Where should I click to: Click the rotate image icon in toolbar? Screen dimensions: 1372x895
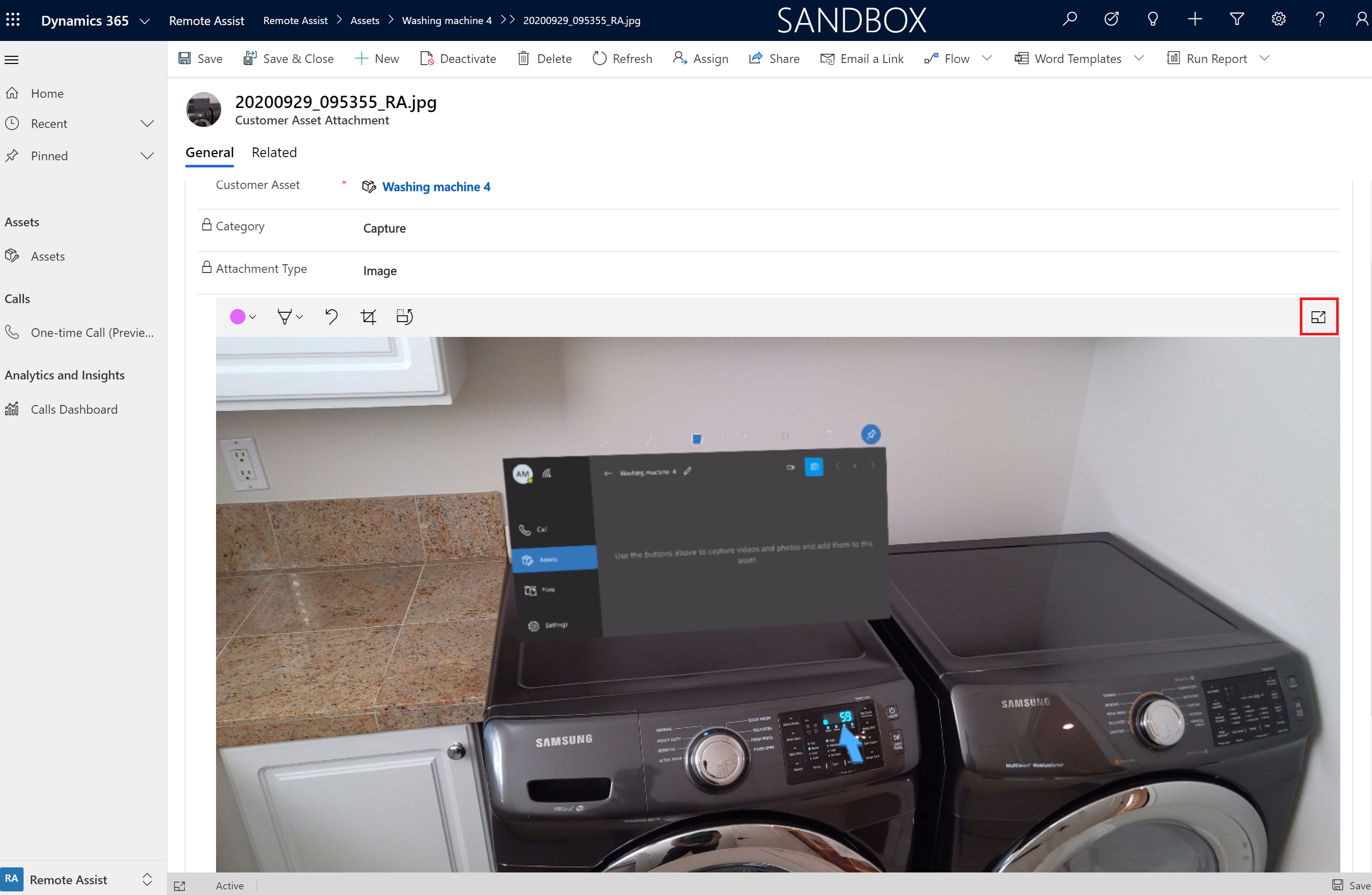[405, 317]
